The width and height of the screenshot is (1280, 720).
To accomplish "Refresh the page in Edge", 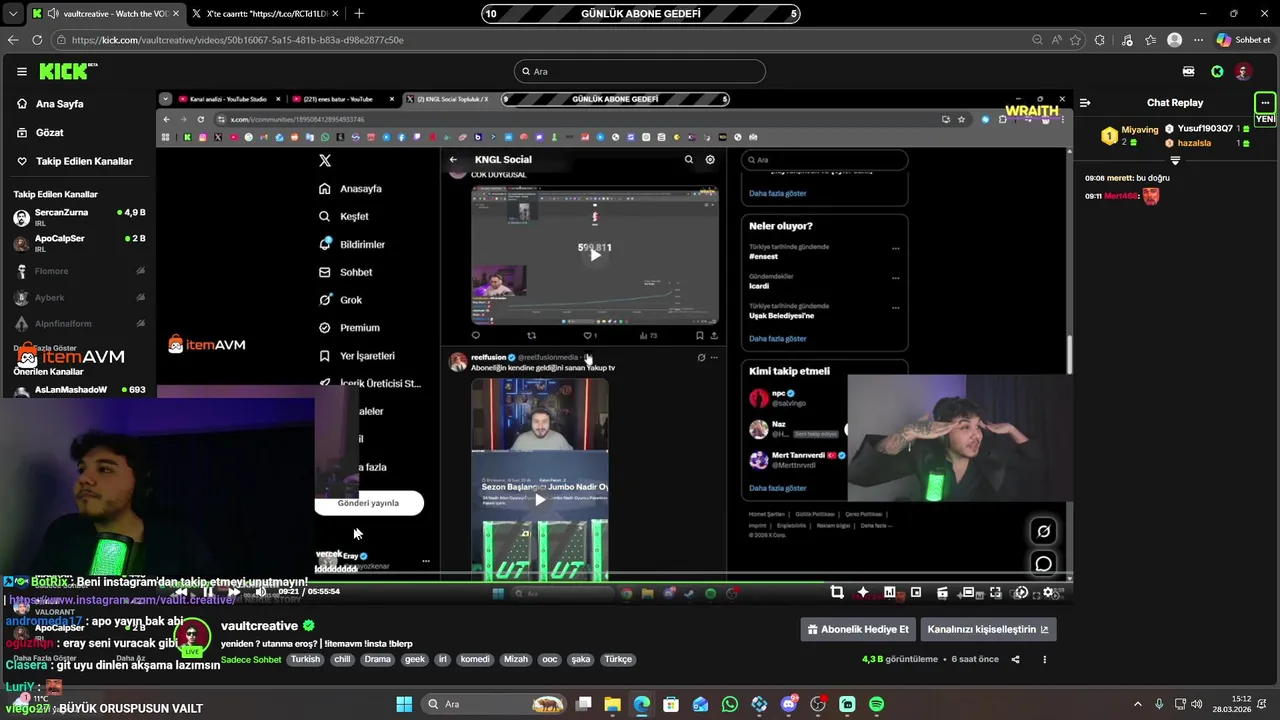I will pyautogui.click(x=37, y=40).
